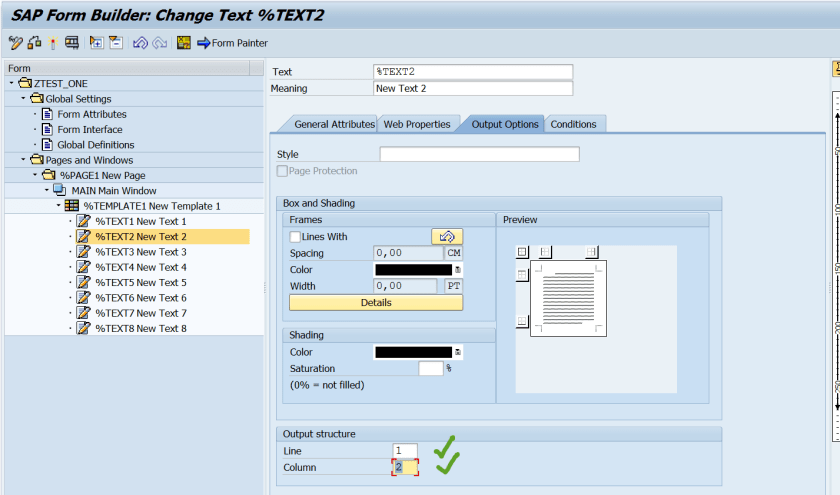Click the Collapse subtree toolbar icon

click(115, 43)
